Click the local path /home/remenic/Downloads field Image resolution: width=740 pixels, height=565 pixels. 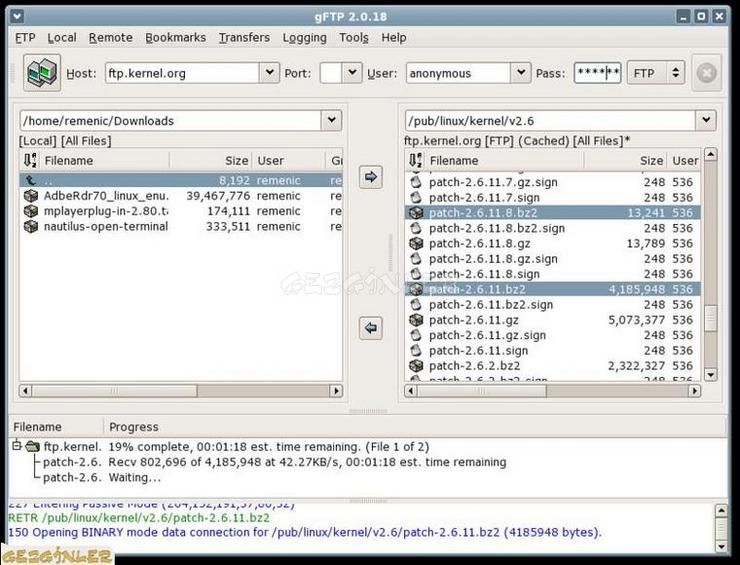click(x=171, y=120)
